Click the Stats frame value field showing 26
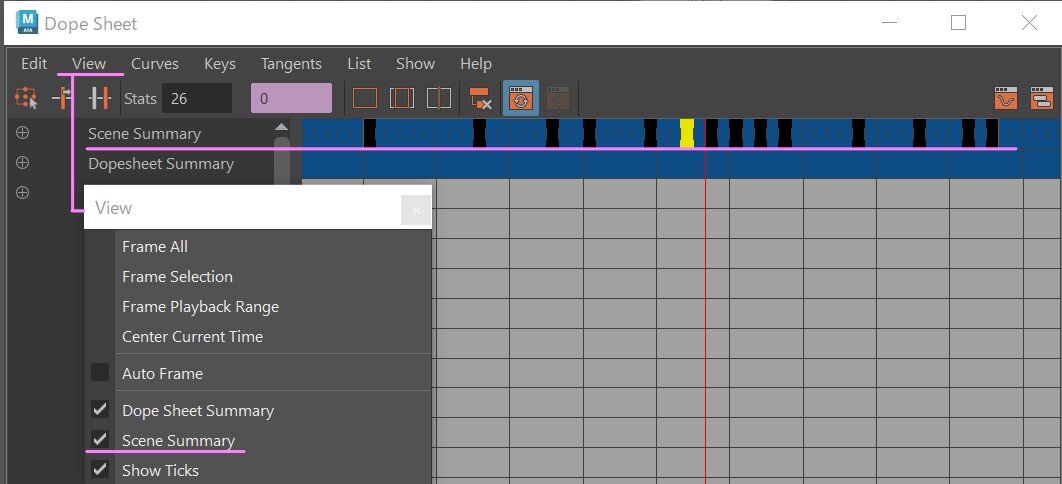 198,98
